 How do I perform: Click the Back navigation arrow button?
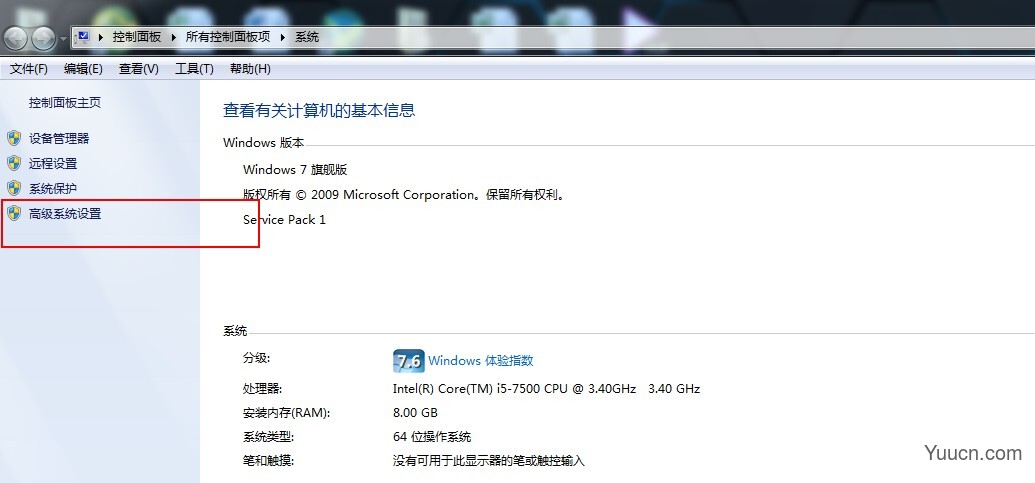[x=16, y=38]
